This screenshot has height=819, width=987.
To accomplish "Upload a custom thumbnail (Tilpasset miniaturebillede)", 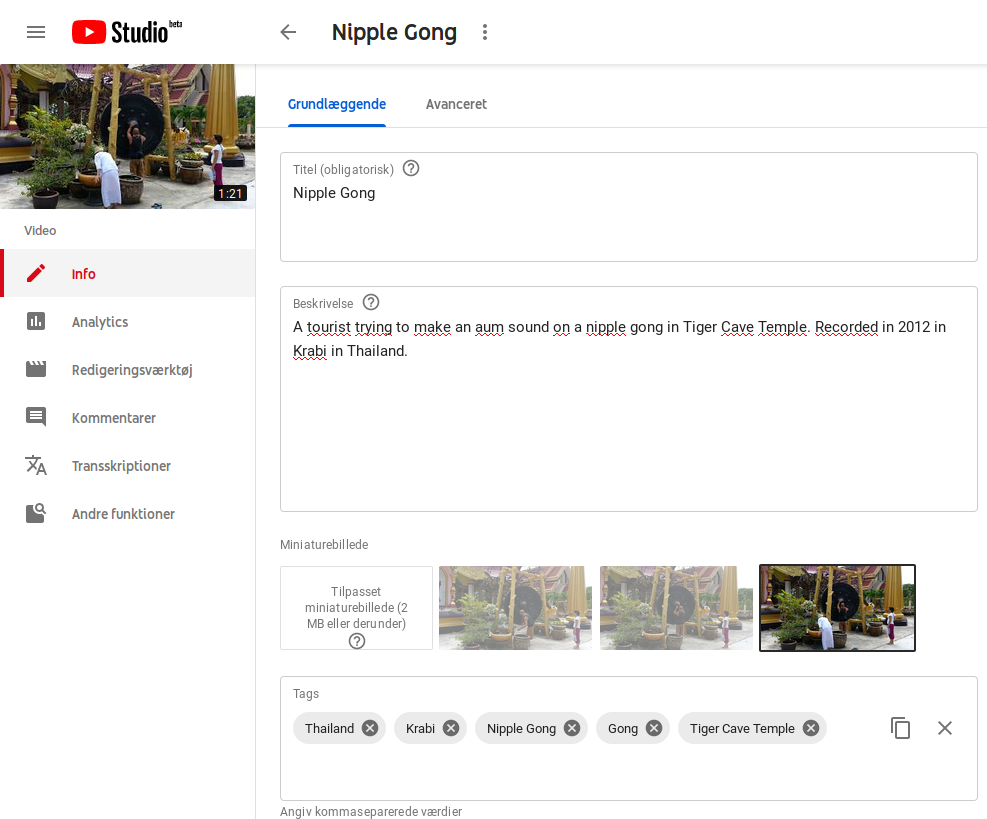I will [356, 607].
